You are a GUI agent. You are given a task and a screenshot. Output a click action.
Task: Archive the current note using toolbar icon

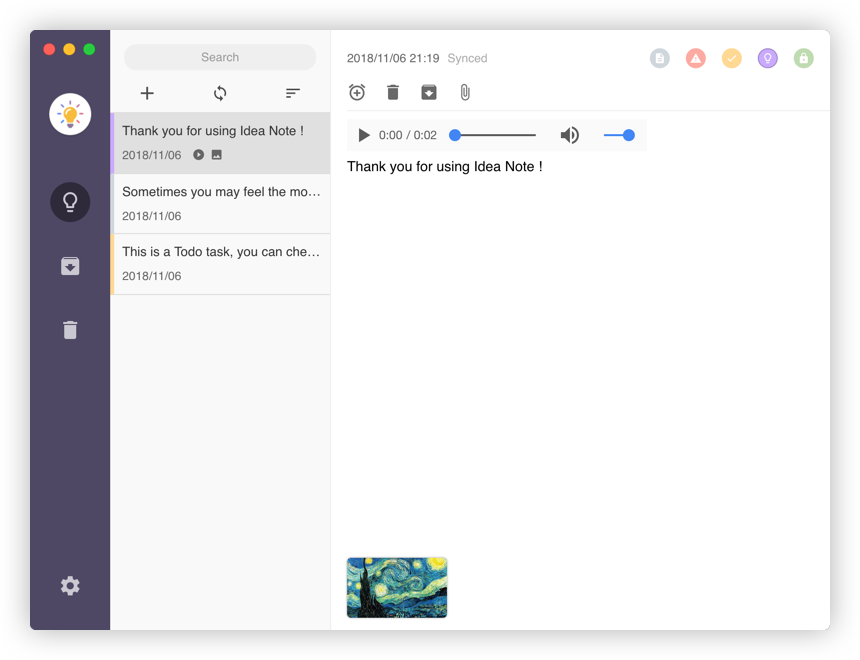(x=429, y=92)
